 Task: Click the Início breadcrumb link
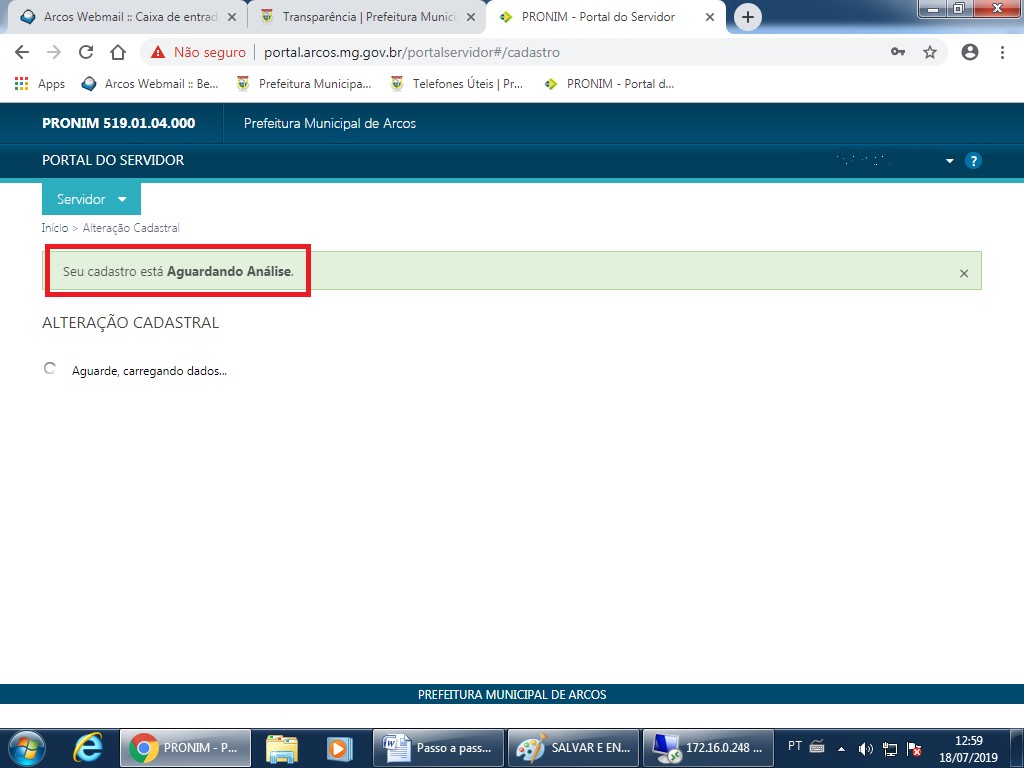[55, 228]
